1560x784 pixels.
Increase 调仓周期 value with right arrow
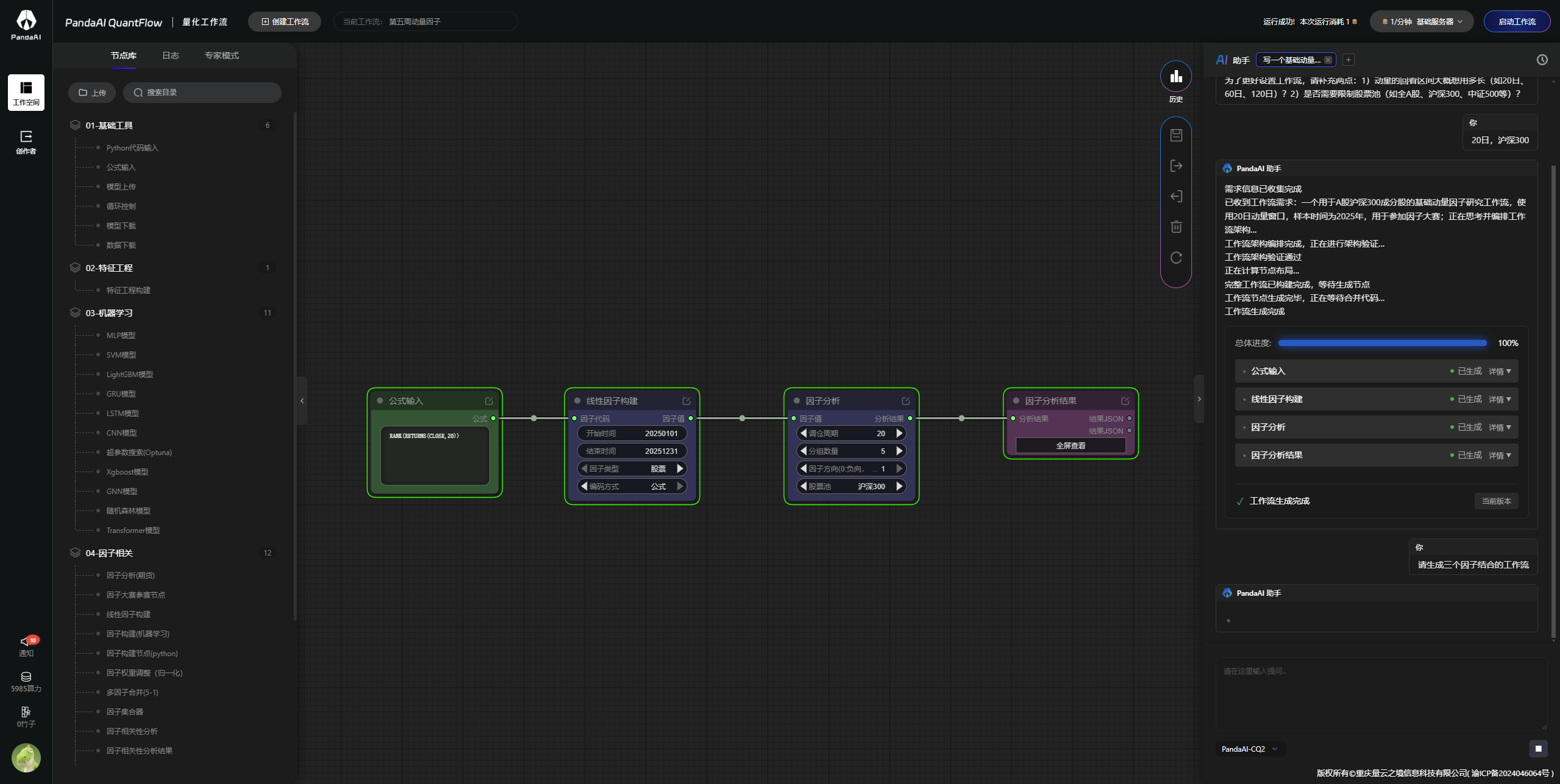(x=899, y=433)
